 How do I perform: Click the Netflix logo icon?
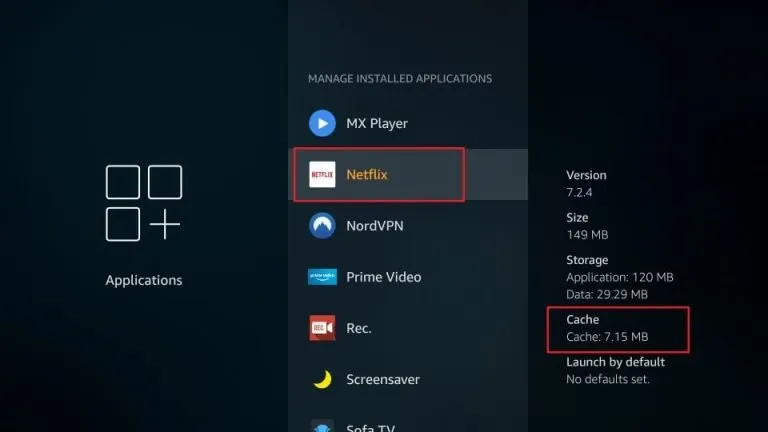[322, 174]
